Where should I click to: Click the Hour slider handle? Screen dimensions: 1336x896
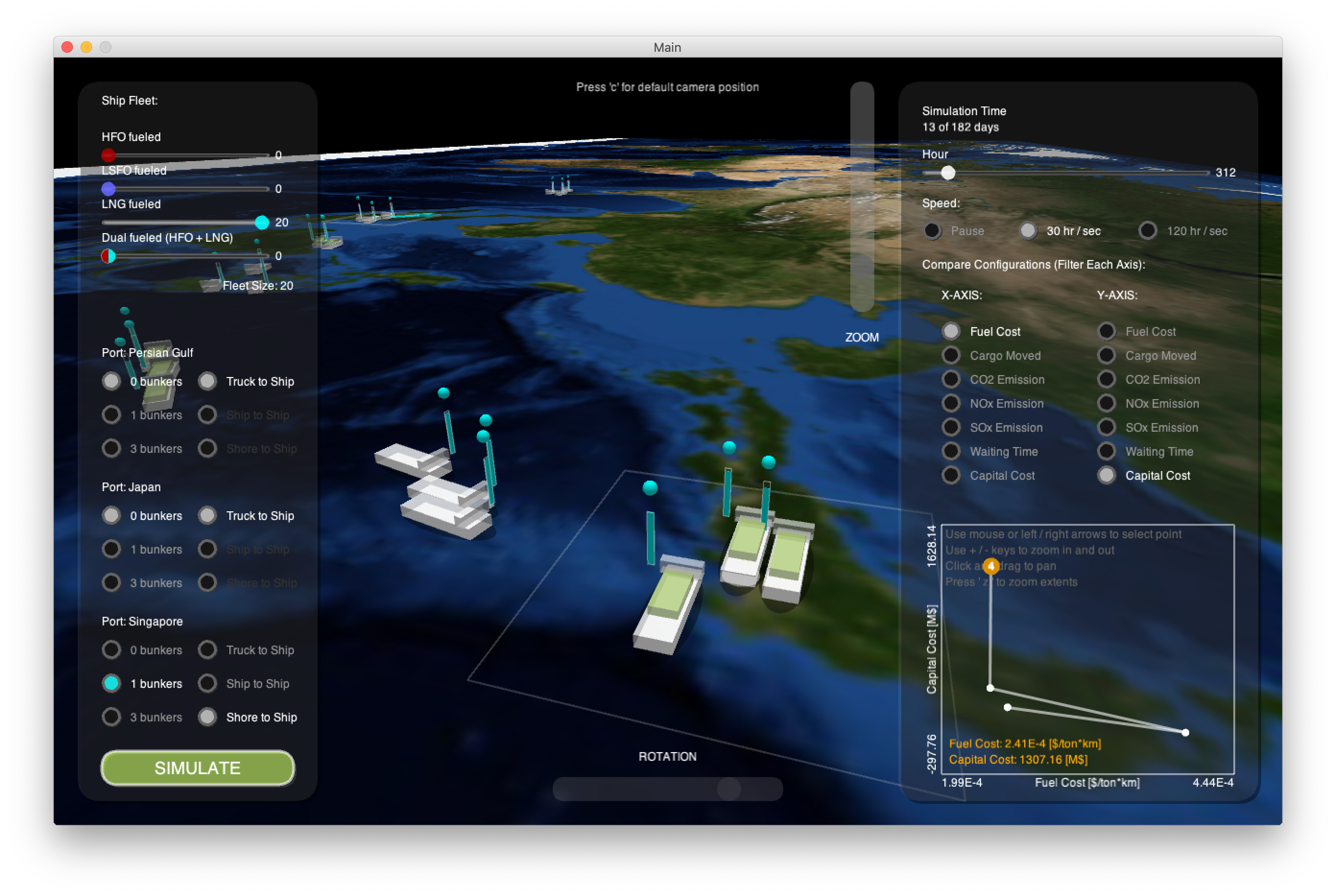pos(948,173)
